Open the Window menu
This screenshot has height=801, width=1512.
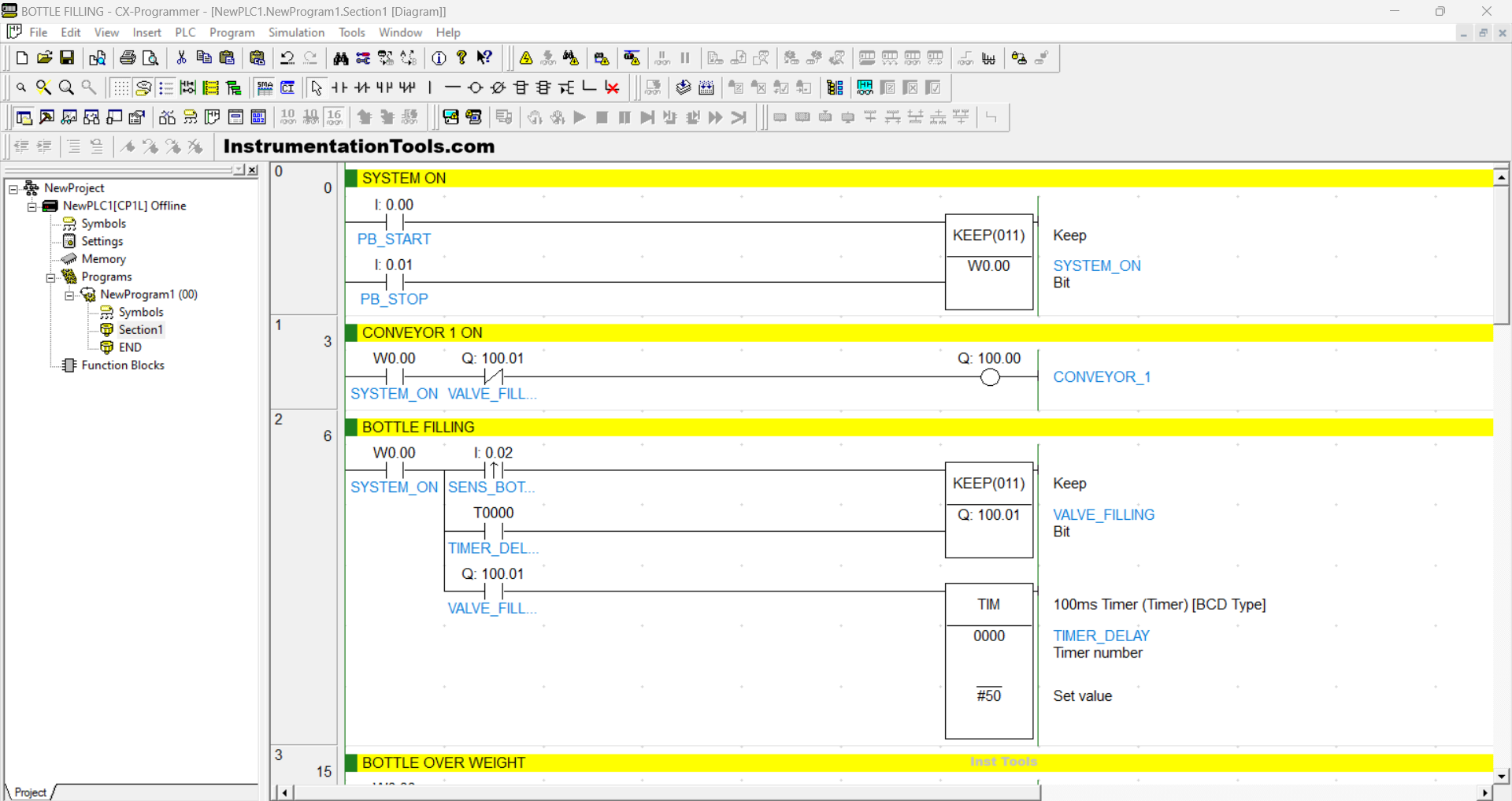pos(400,32)
